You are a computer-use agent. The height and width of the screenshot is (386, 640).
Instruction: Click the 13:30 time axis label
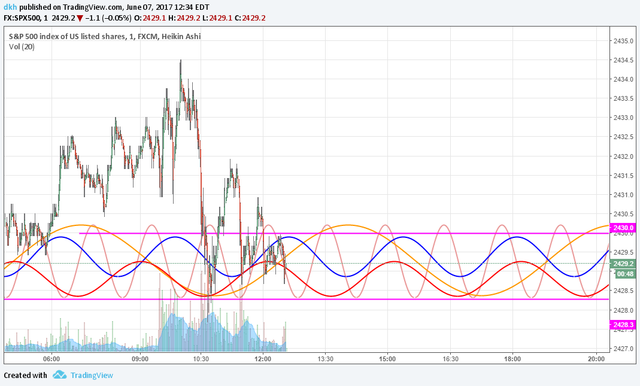click(x=325, y=359)
